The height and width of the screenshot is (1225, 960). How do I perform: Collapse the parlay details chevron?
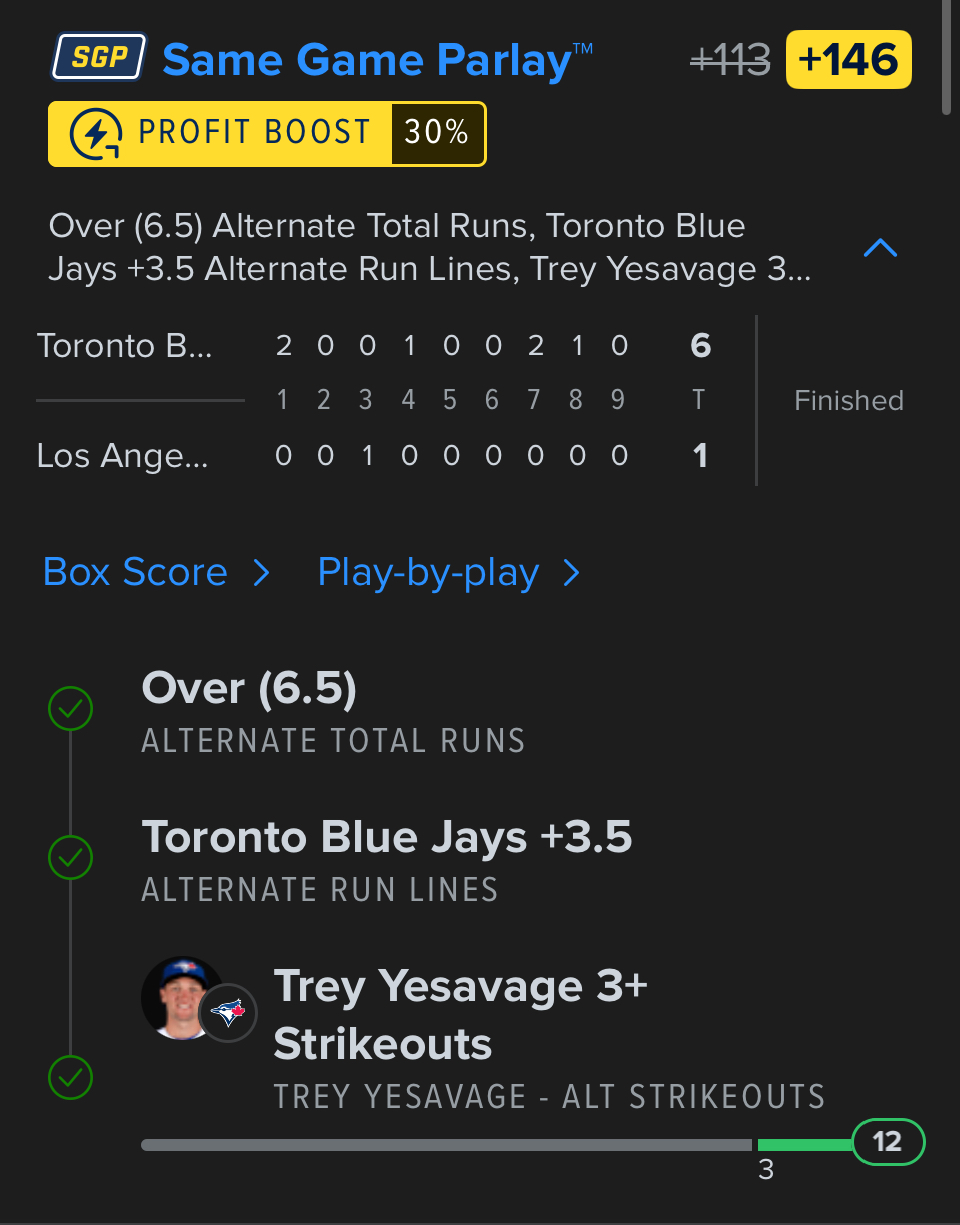tap(880, 248)
